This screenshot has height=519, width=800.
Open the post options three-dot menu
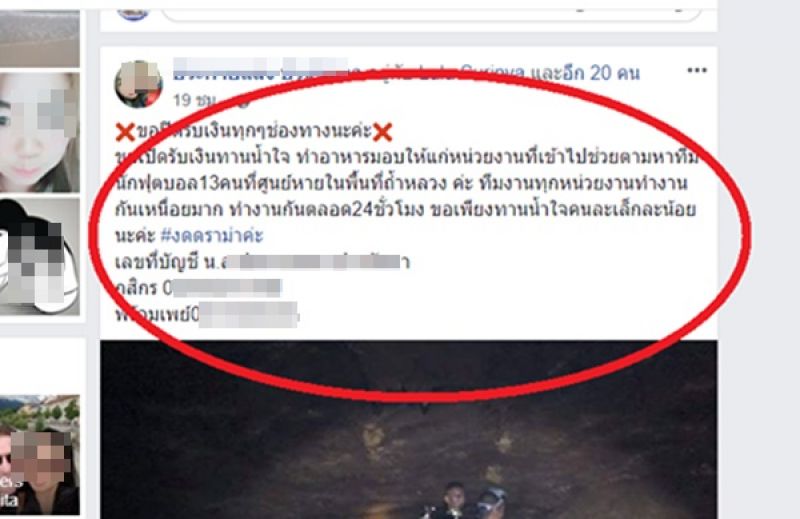point(697,70)
